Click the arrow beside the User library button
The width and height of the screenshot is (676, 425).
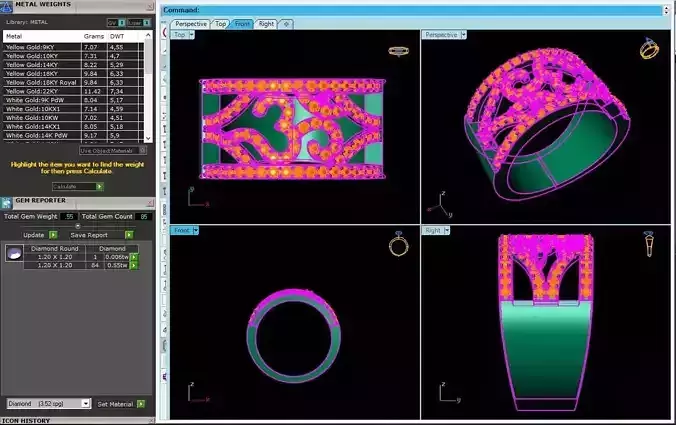147,22
